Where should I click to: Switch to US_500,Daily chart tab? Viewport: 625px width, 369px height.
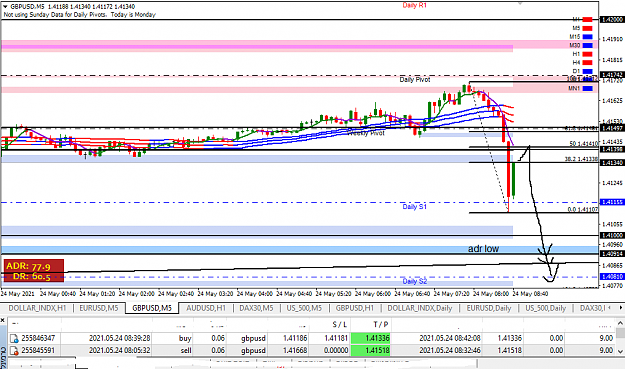(x=545, y=308)
